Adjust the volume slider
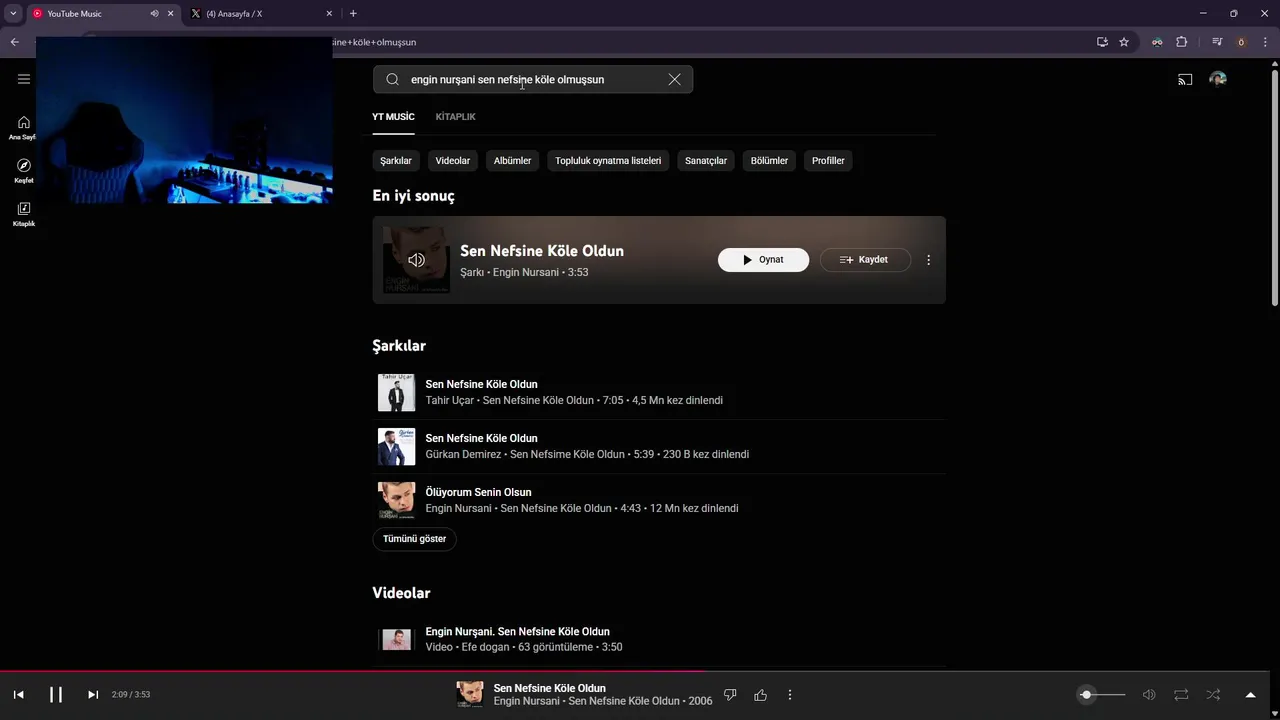Screen dimensions: 1280x720 point(1103,695)
